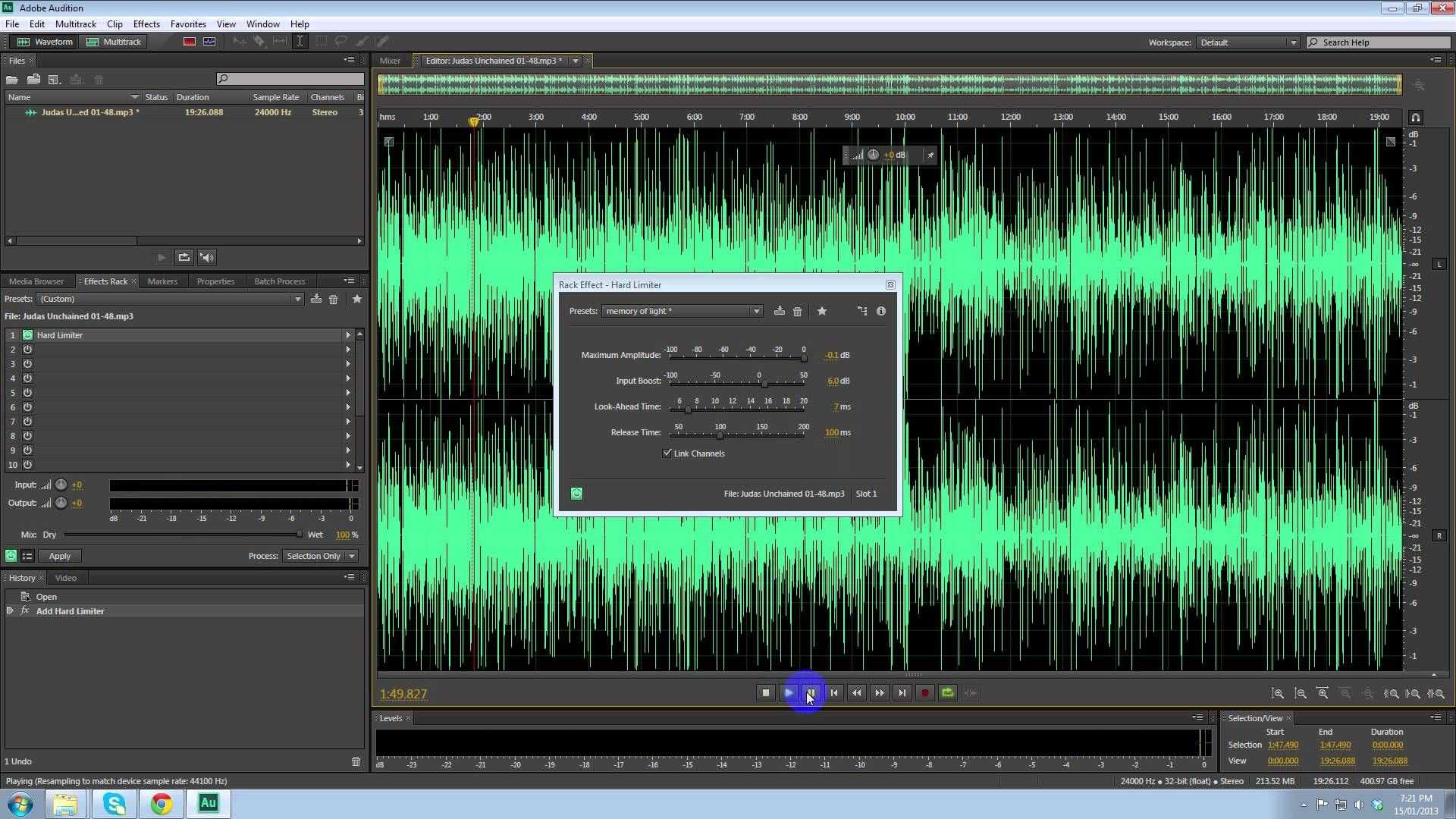Toggle power button of effect slot 10
1456x819 pixels.
click(27, 464)
